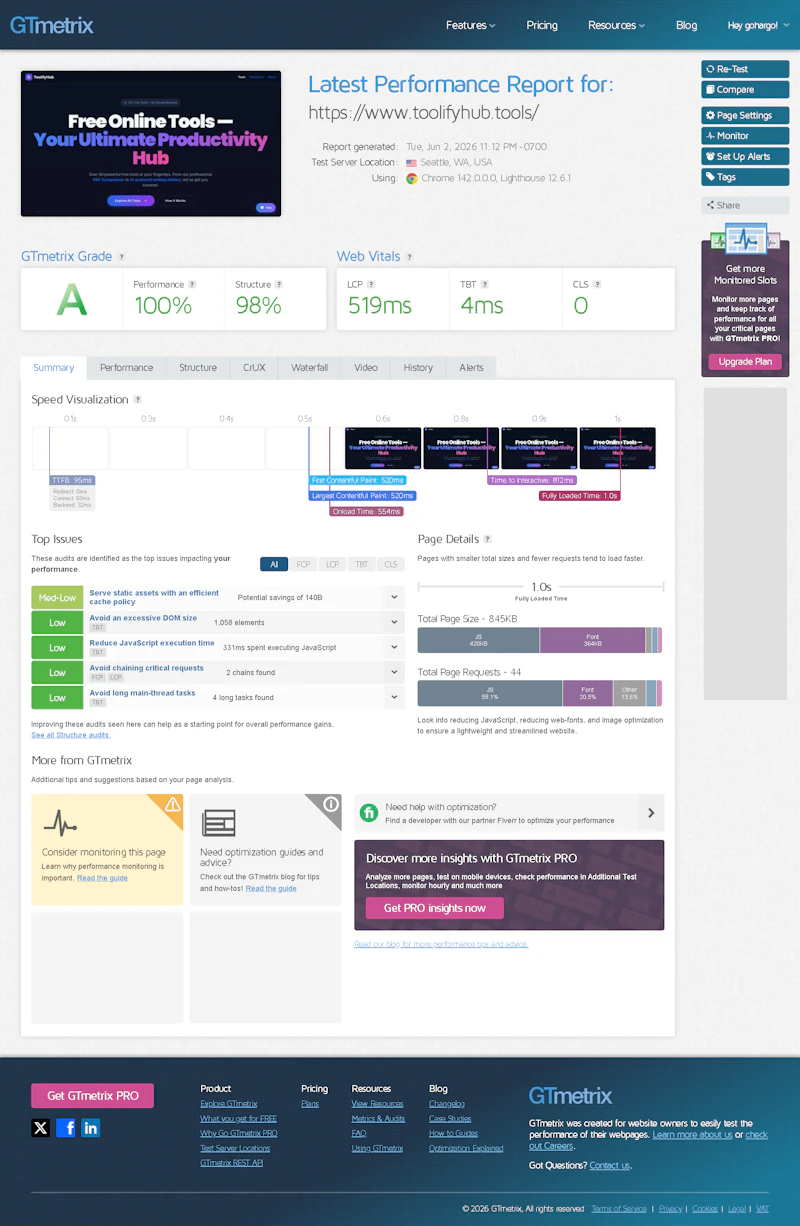The image size is (800, 1226).
Task: Open the X (Twitter) social icon
Action: [40, 1128]
